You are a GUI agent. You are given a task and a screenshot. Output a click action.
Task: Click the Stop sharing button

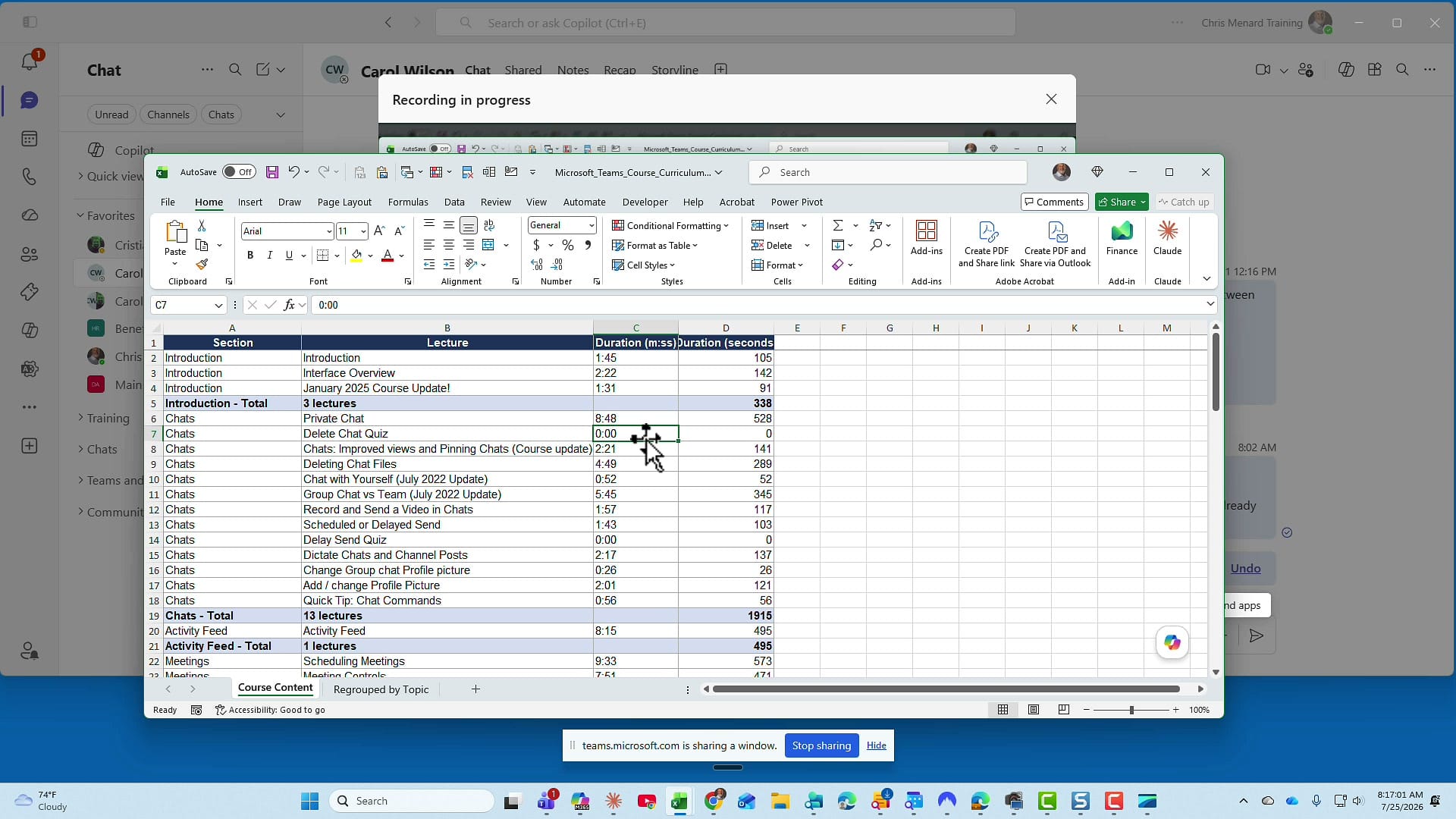[821, 745]
